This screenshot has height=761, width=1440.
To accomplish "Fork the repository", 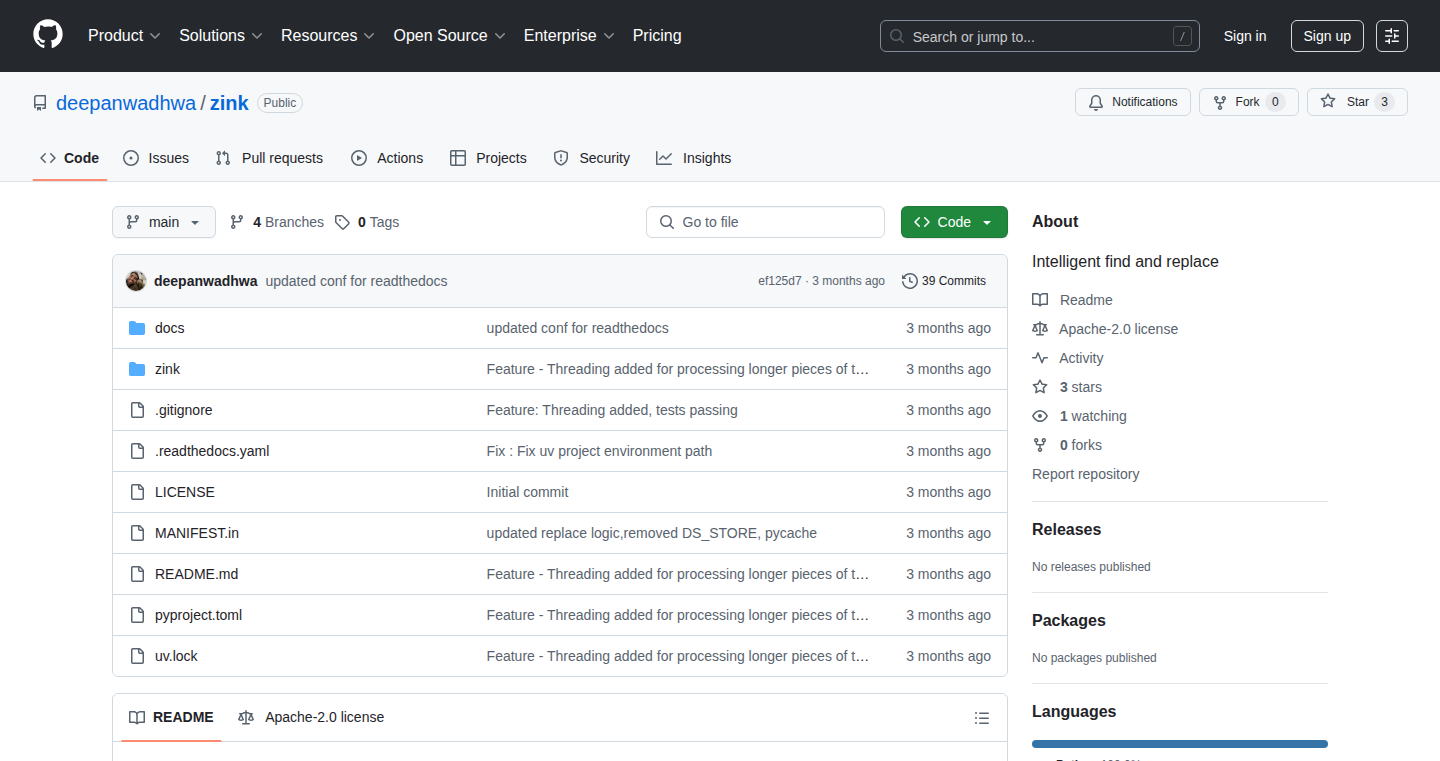I will 1249,102.
